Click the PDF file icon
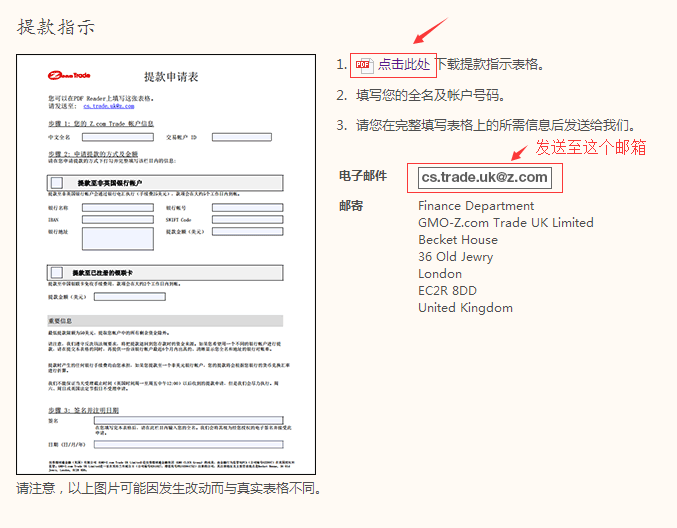This screenshot has width=677, height=528. click(364, 65)
